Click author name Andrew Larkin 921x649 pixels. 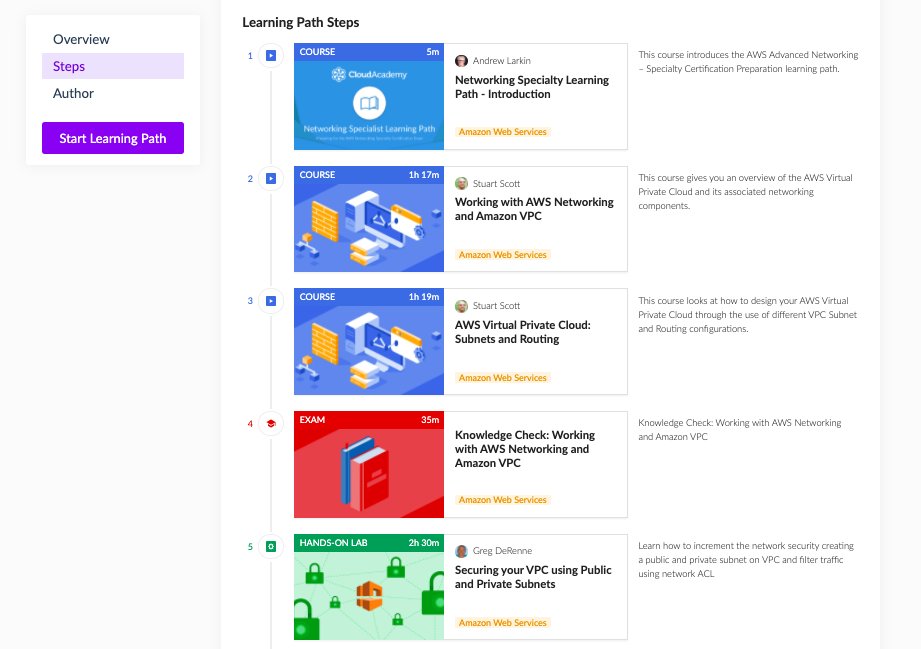pyautogui.click(x=502, y=60)
